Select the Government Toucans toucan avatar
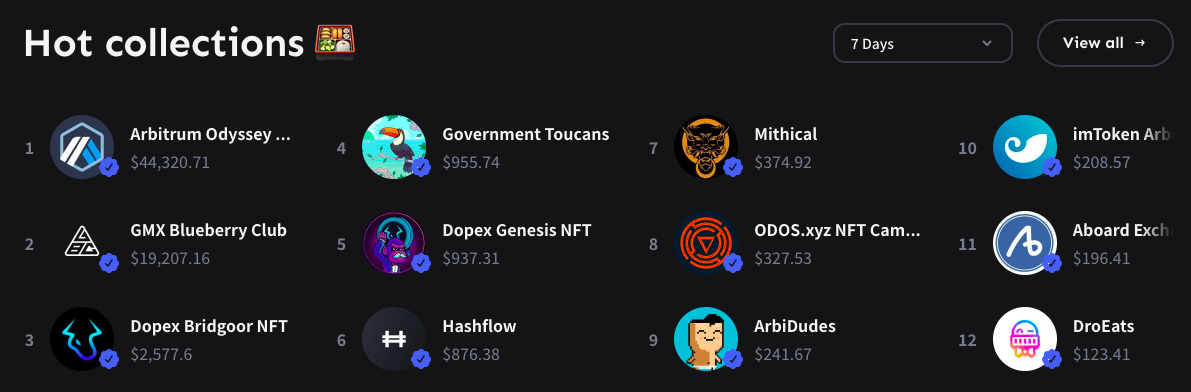This screenshot has height=392, width=1191. coord(394,147)
